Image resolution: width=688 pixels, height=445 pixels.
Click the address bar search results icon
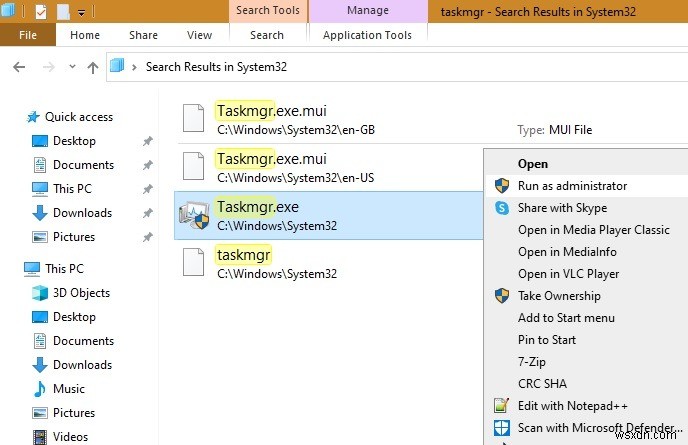[x=117, y=66]
